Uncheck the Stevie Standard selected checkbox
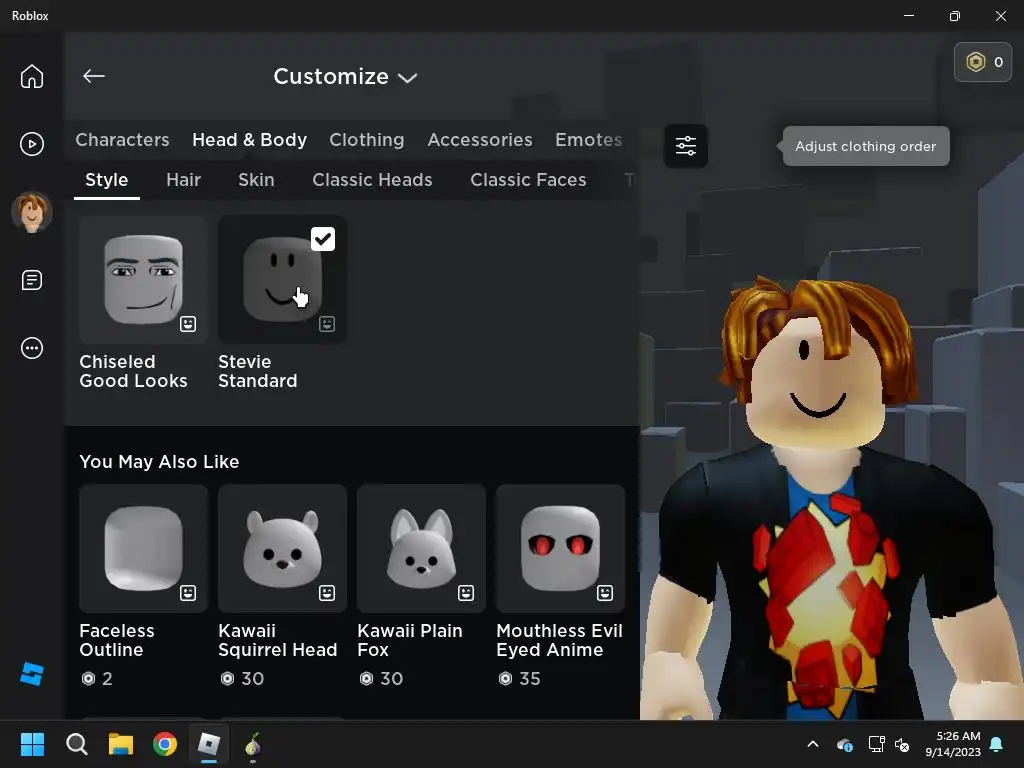1024x768 pixels. click(x=323, y=239)
